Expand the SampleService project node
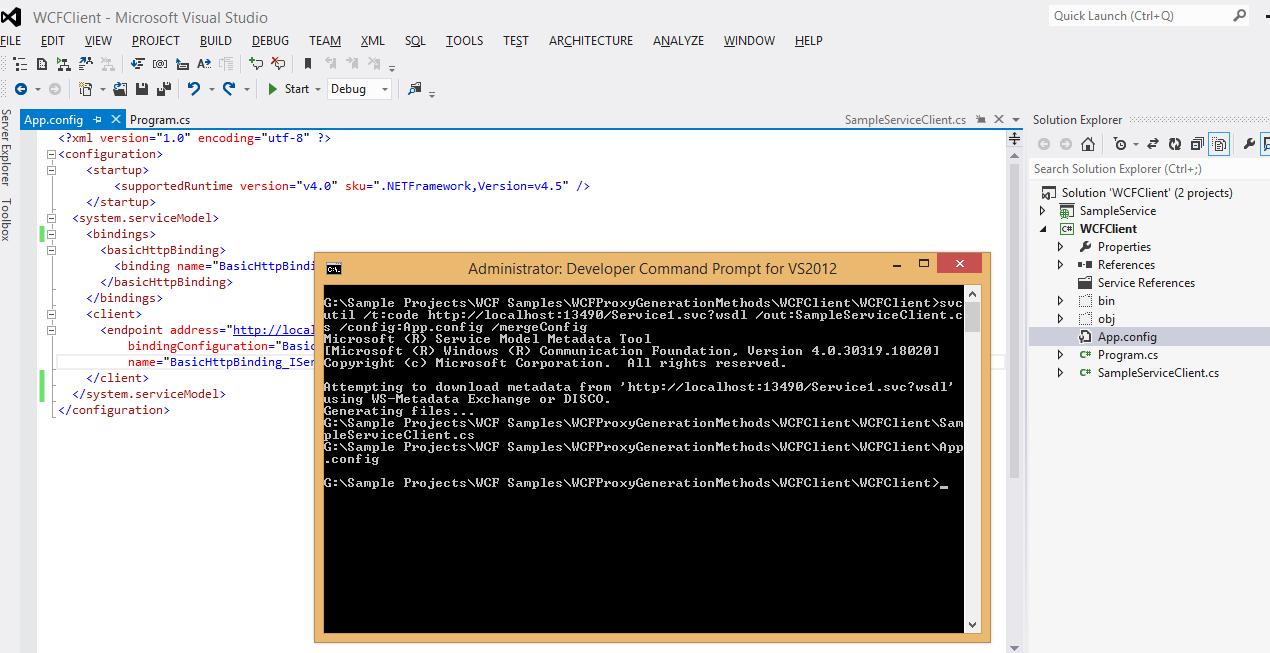Viewport: 1270px width, 653px height. click(x=1043, y=211)
